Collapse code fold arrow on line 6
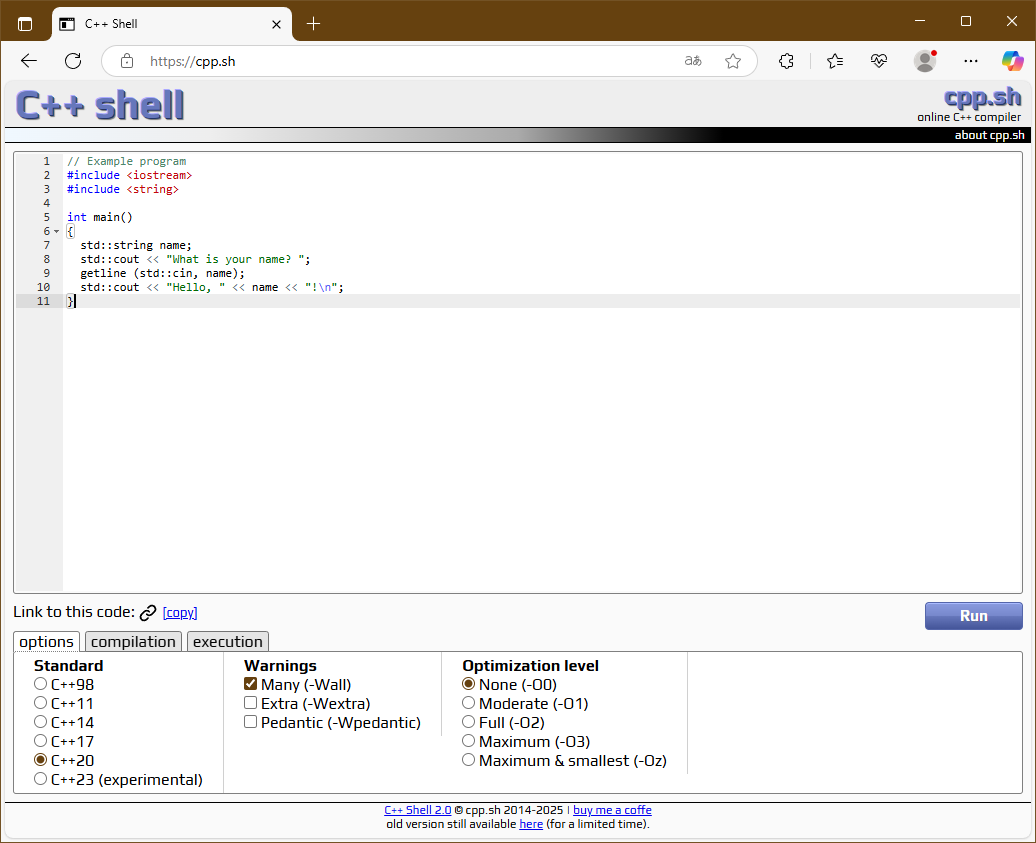 point(56,231)
